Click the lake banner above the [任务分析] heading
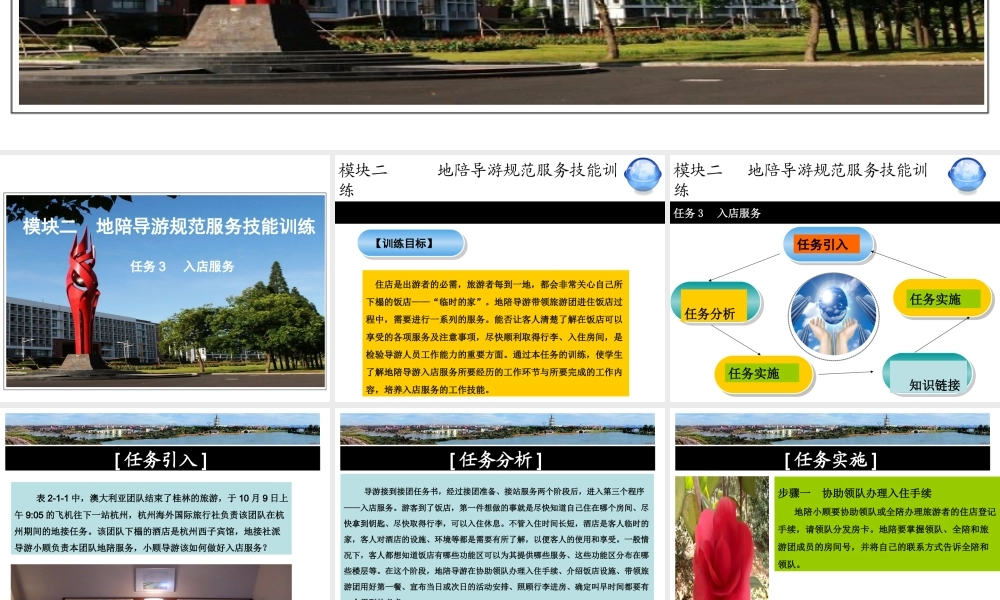This screenshot has height=600, width=1000. (495, 428)
